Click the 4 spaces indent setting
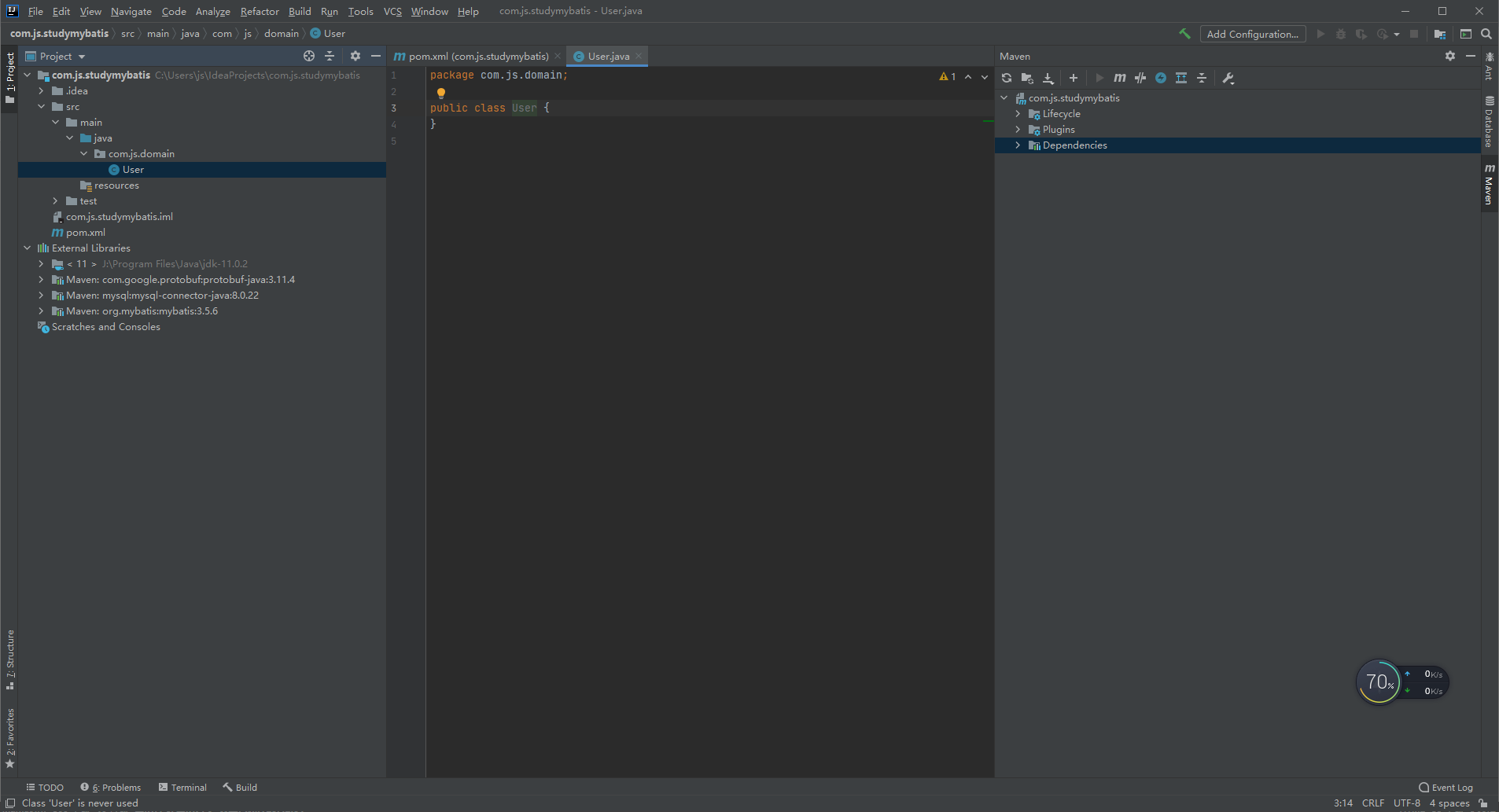Image resolution: width=1499 pixels, height=812 pixels. pyautogui.click(x=1449, y=803)
